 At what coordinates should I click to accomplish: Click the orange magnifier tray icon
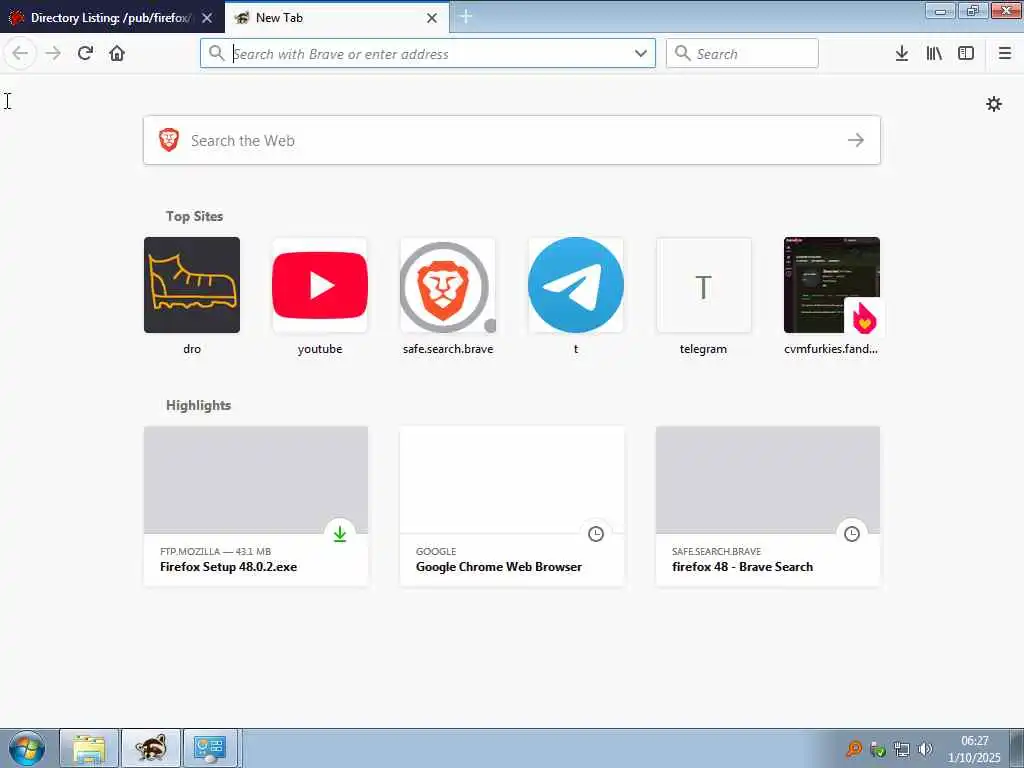[x=854, y=749]
